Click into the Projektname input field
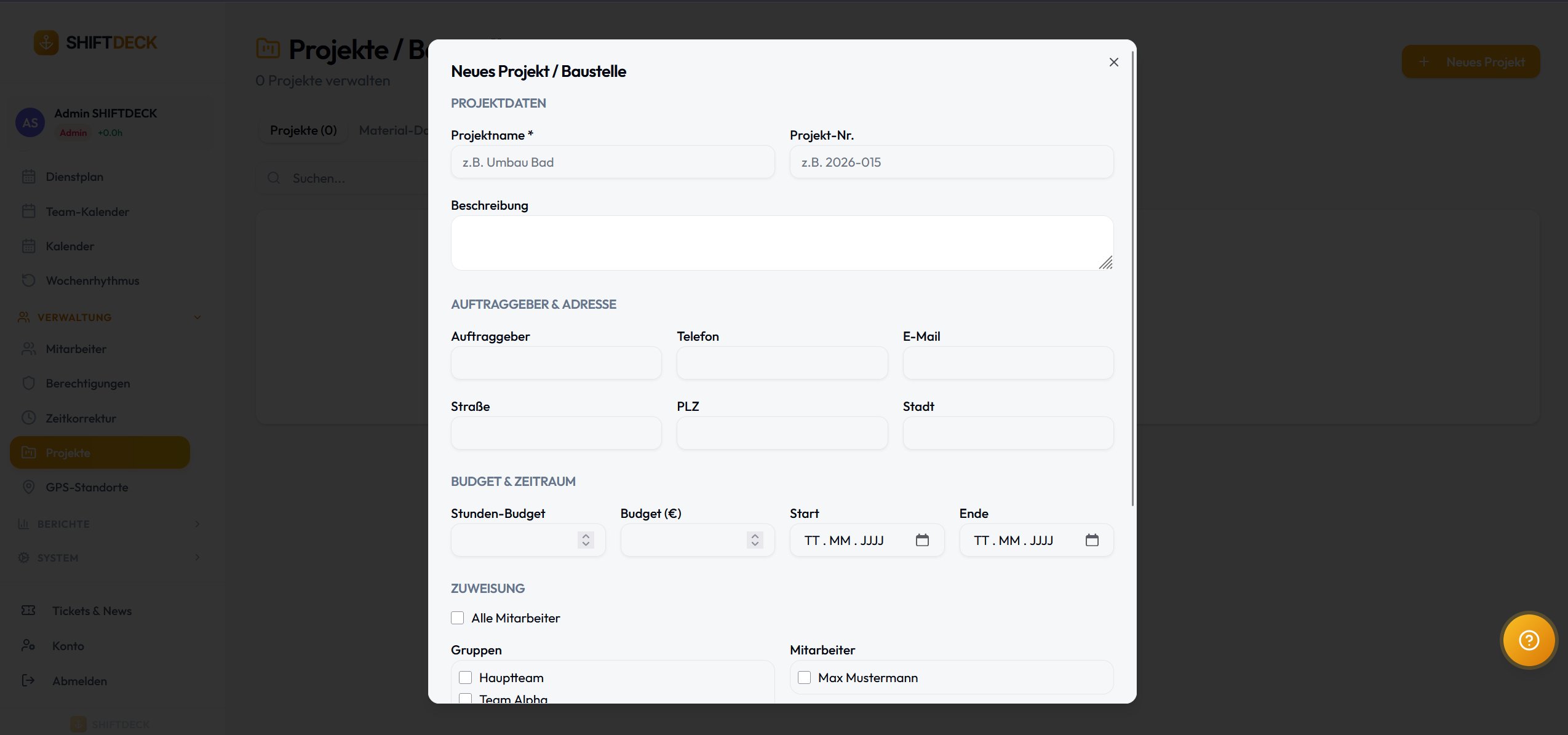The height and width of the screenshot is (735, 1568). coord(612,162)
